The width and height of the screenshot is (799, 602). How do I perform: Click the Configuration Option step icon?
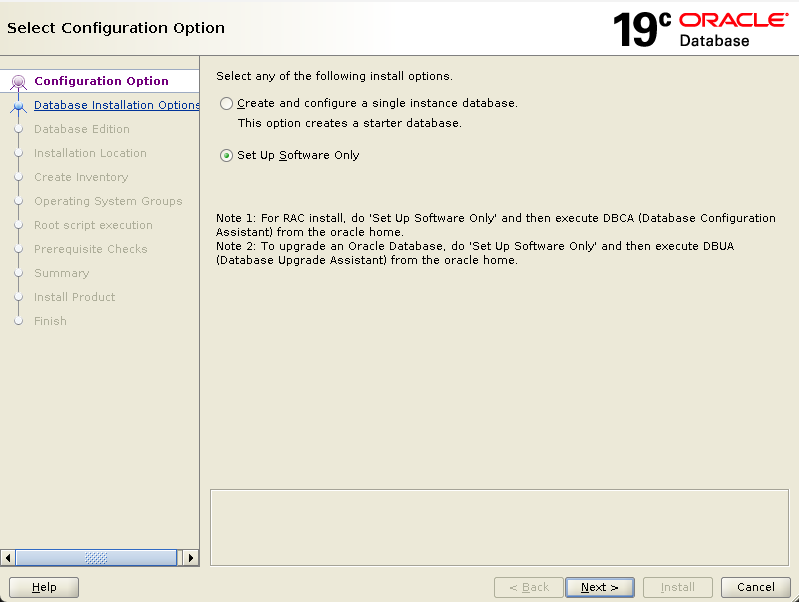tap(18, 82)
